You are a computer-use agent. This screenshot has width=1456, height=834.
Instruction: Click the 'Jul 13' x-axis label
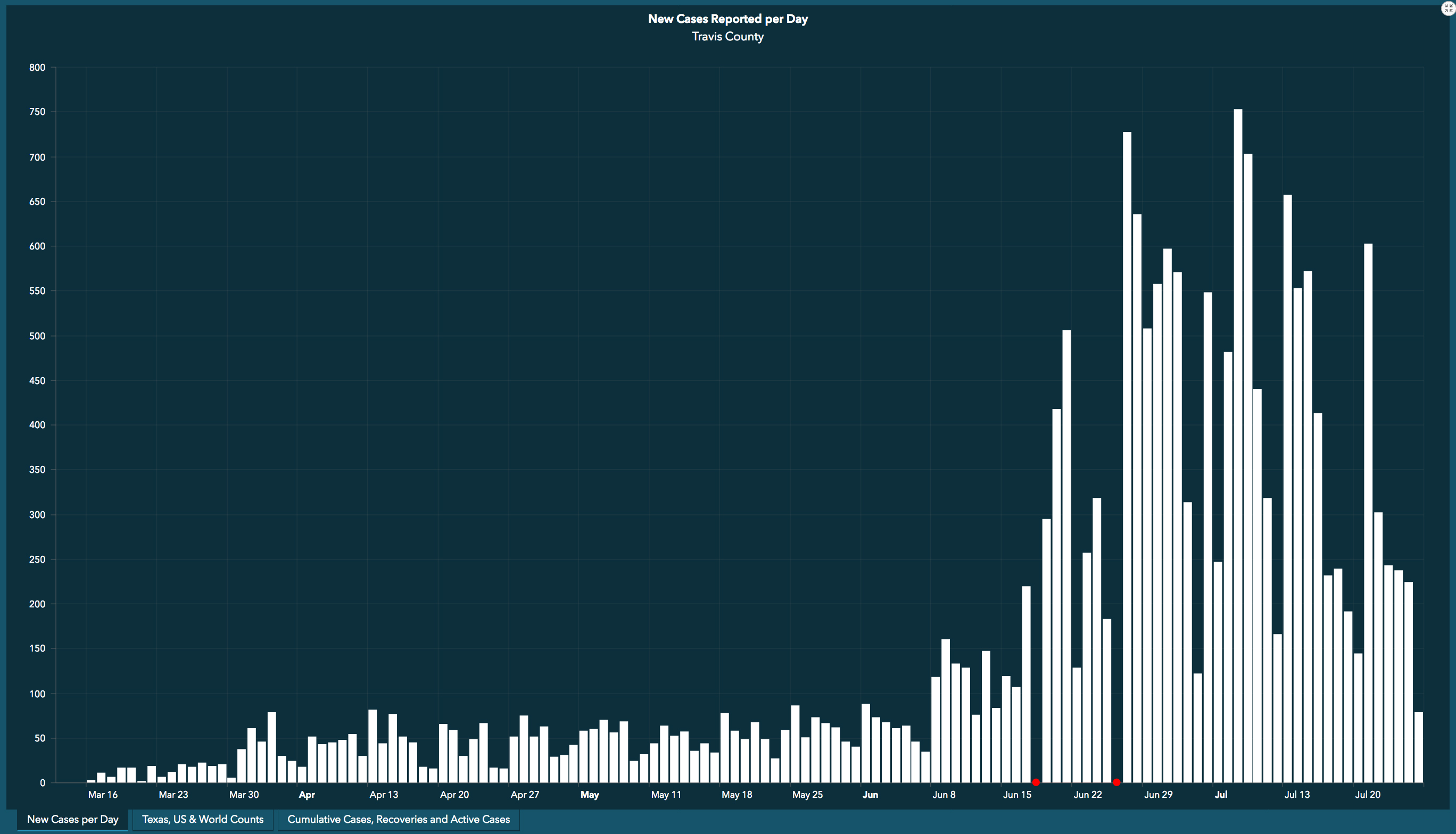pos(1297,795)
